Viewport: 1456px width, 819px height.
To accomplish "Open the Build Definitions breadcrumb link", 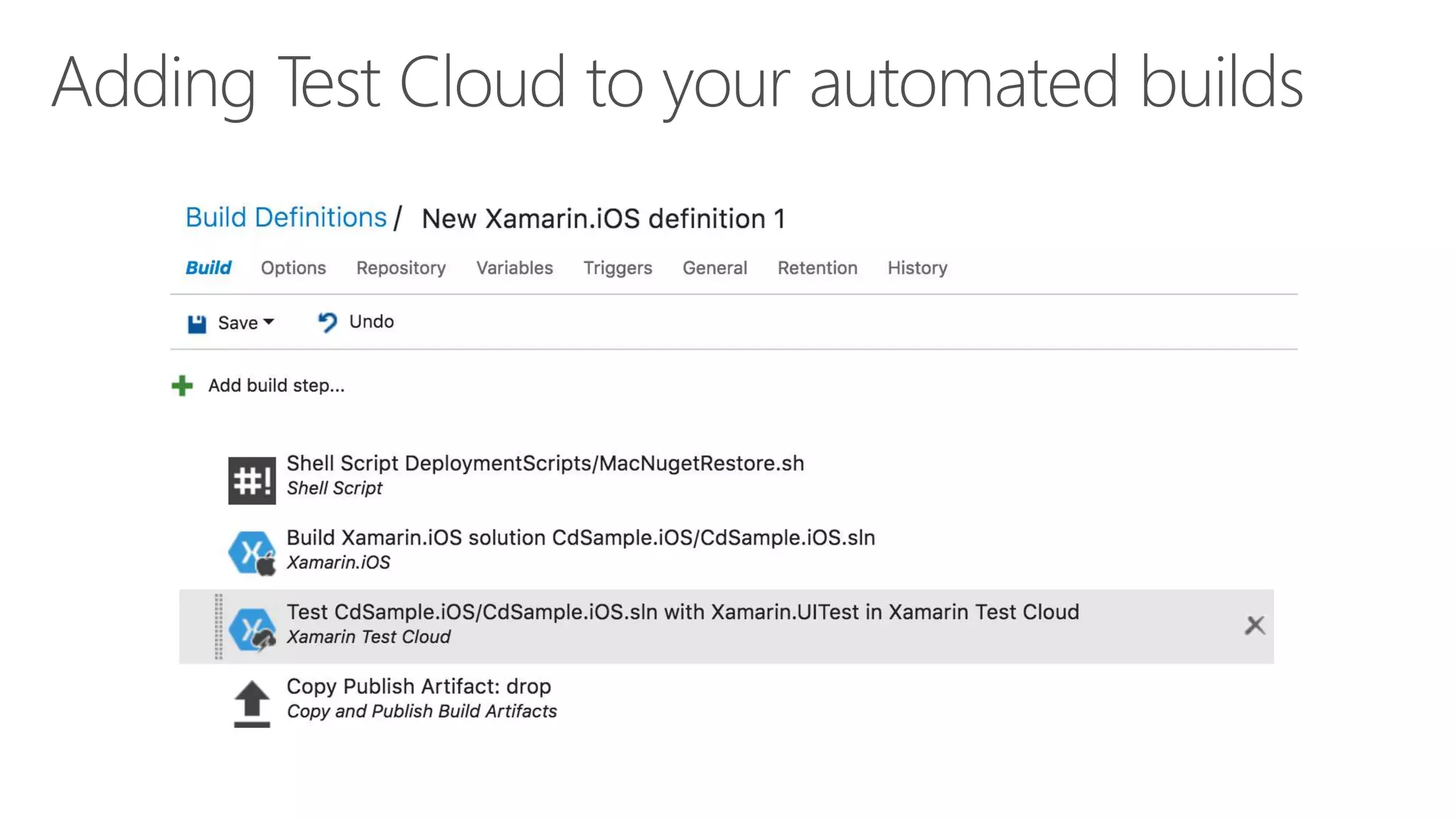I will pyautogui.click(x=286, y=218).
